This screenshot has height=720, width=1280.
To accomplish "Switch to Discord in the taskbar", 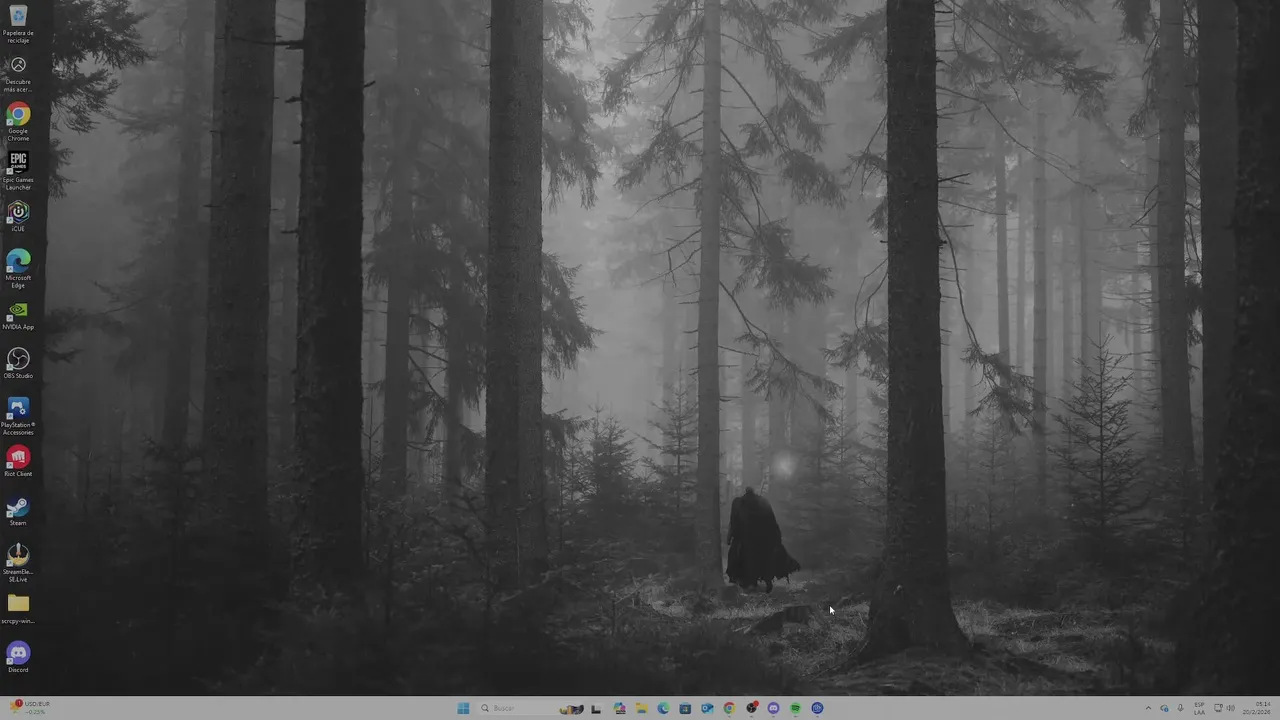I will [773, 708].
